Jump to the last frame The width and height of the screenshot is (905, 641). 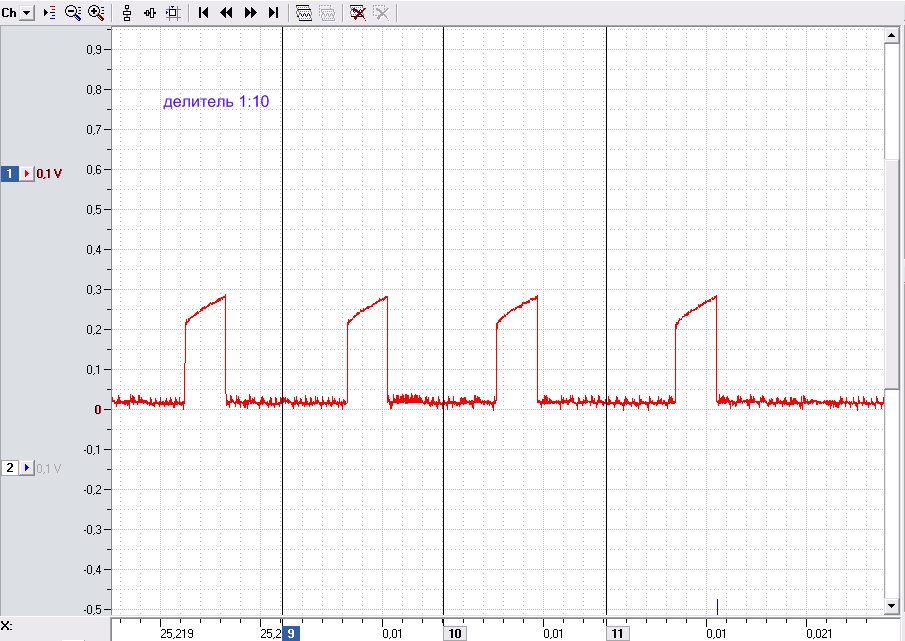tap(274, 13)
